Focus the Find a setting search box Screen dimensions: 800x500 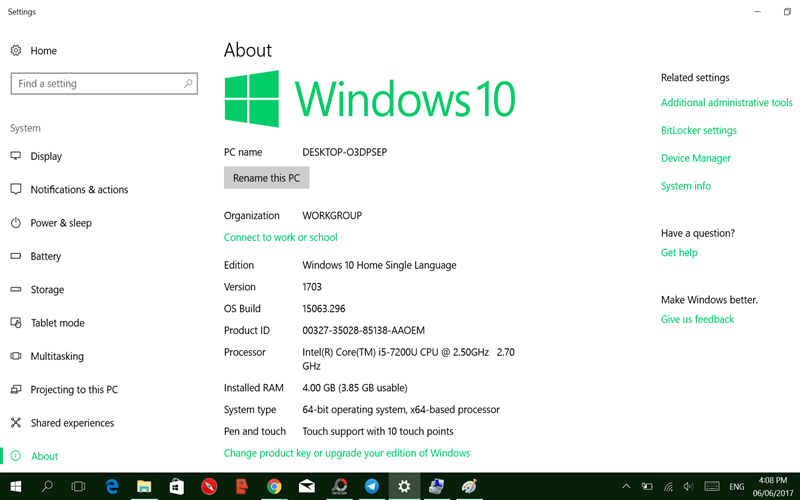point(104,84)
